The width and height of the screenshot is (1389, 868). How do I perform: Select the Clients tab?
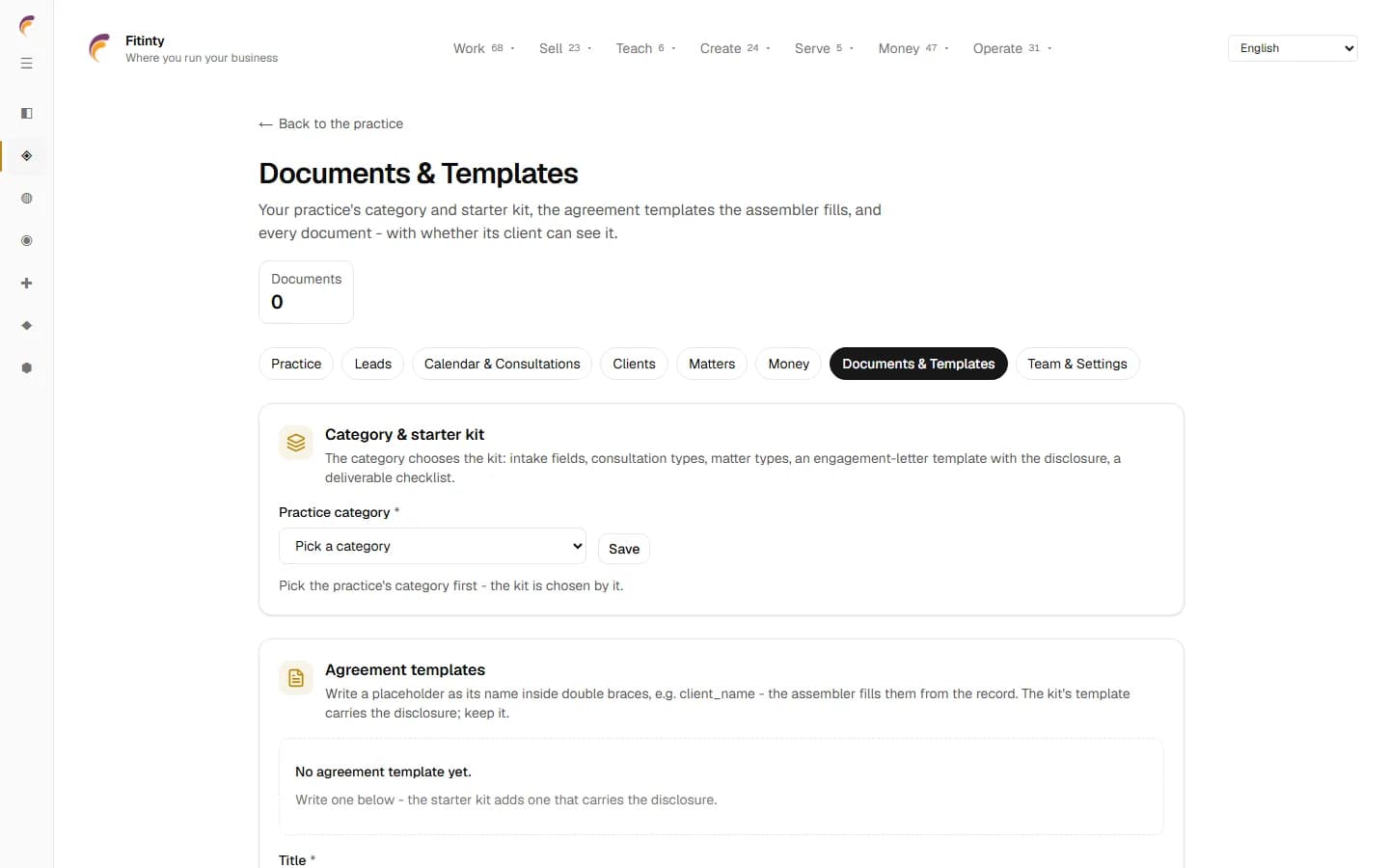point(634,364)
